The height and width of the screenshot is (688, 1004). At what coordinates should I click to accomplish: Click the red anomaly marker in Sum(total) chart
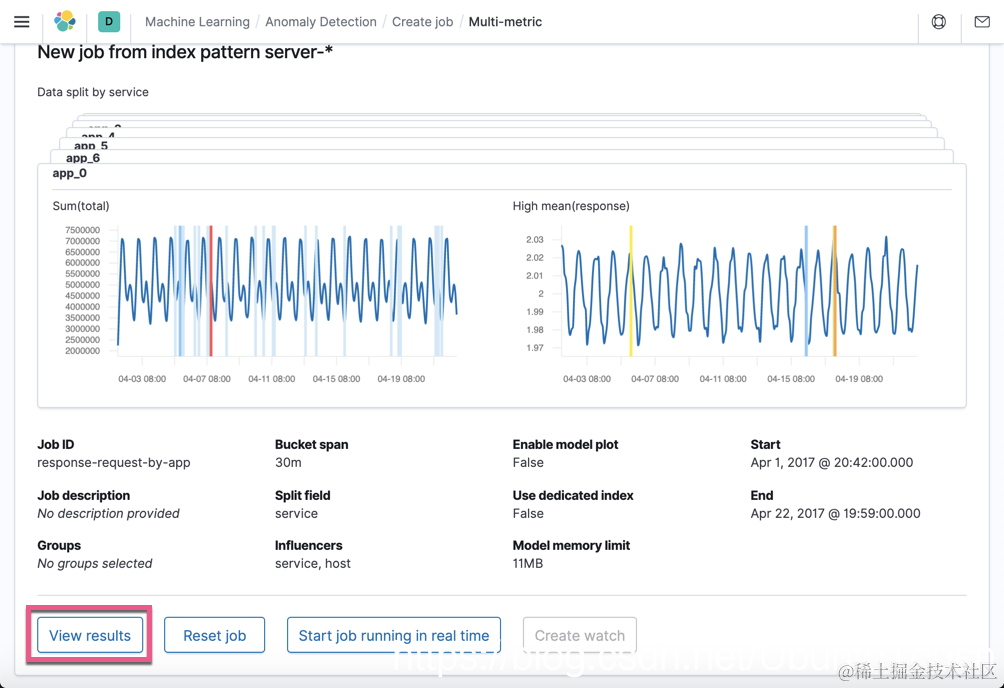point(211,290)
